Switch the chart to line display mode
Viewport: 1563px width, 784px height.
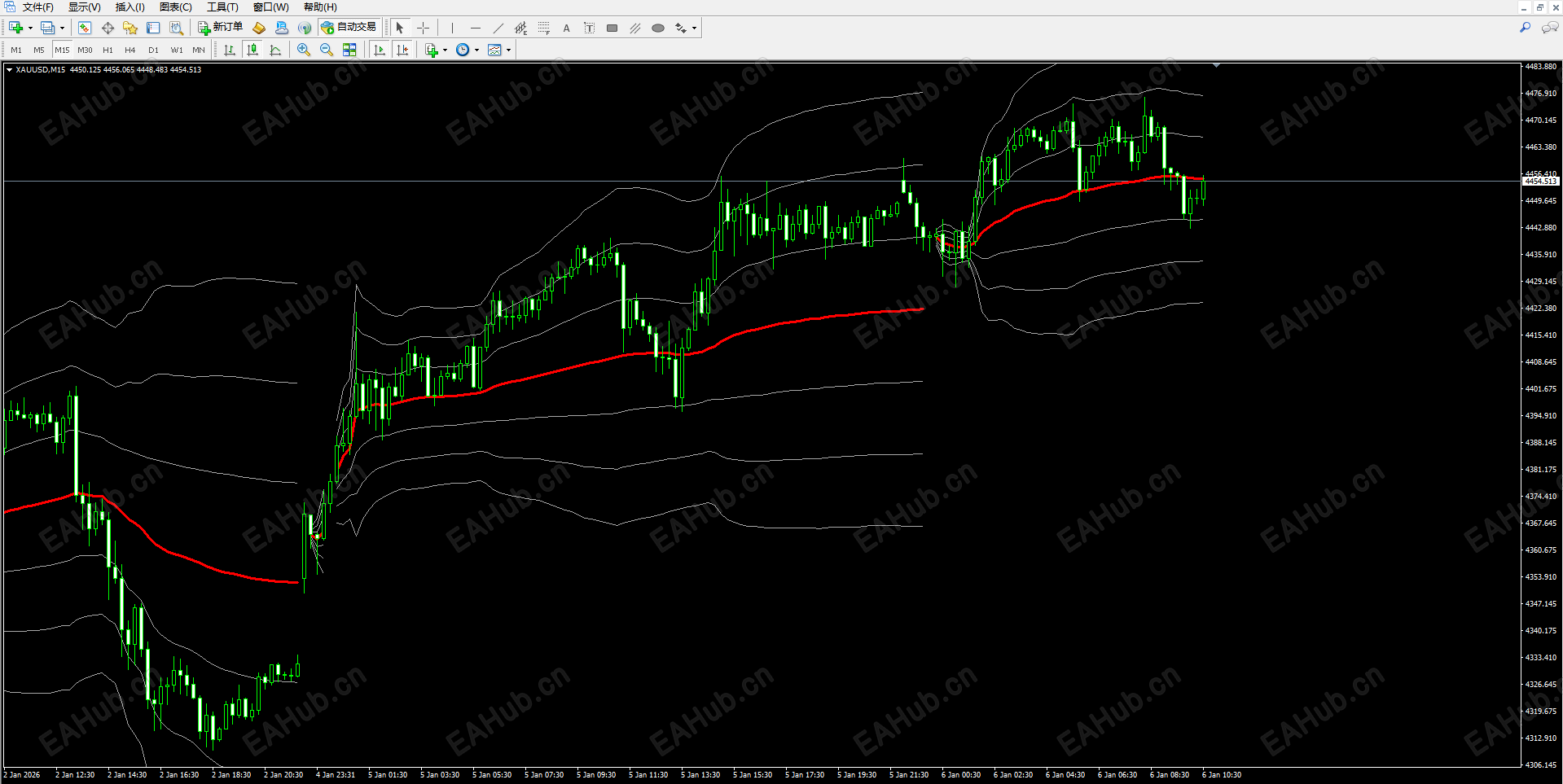tap(276, 50)
